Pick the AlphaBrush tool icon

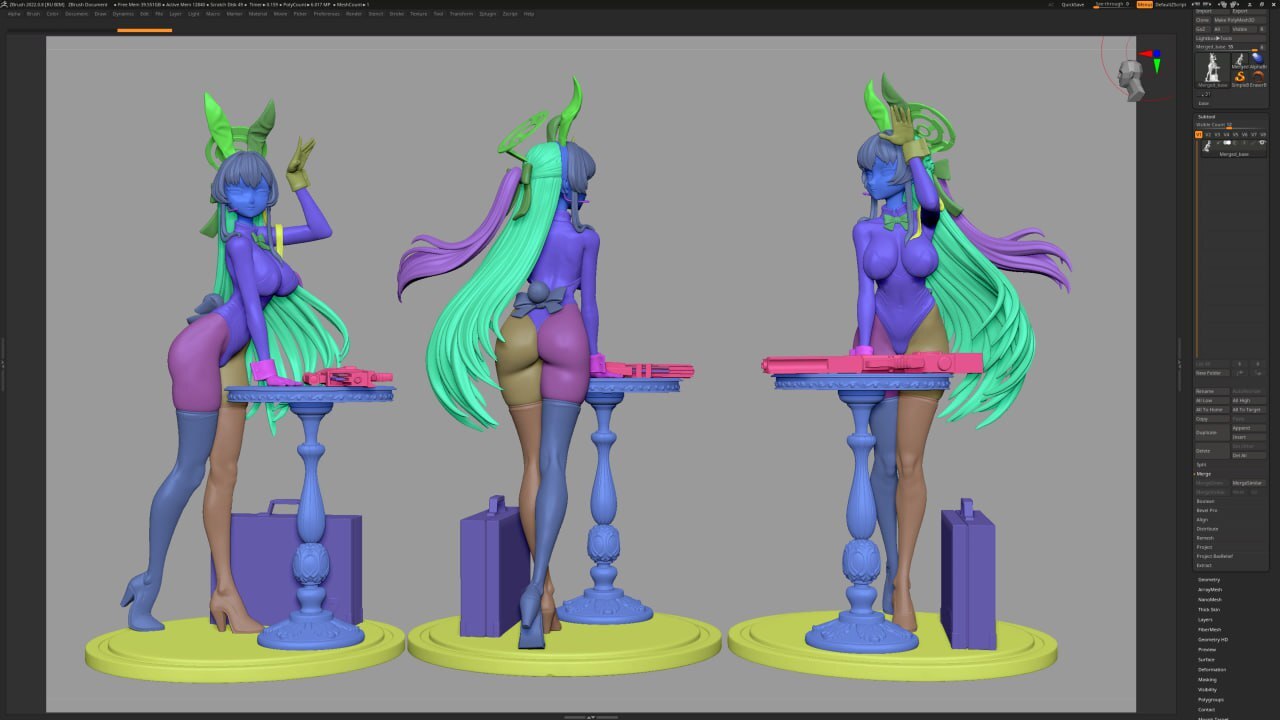point(1257,61)
